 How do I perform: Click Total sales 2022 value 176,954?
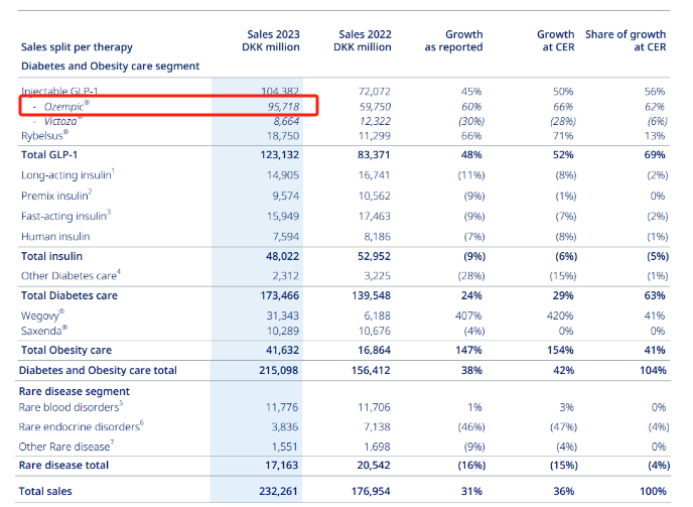(x=370, y=492)
